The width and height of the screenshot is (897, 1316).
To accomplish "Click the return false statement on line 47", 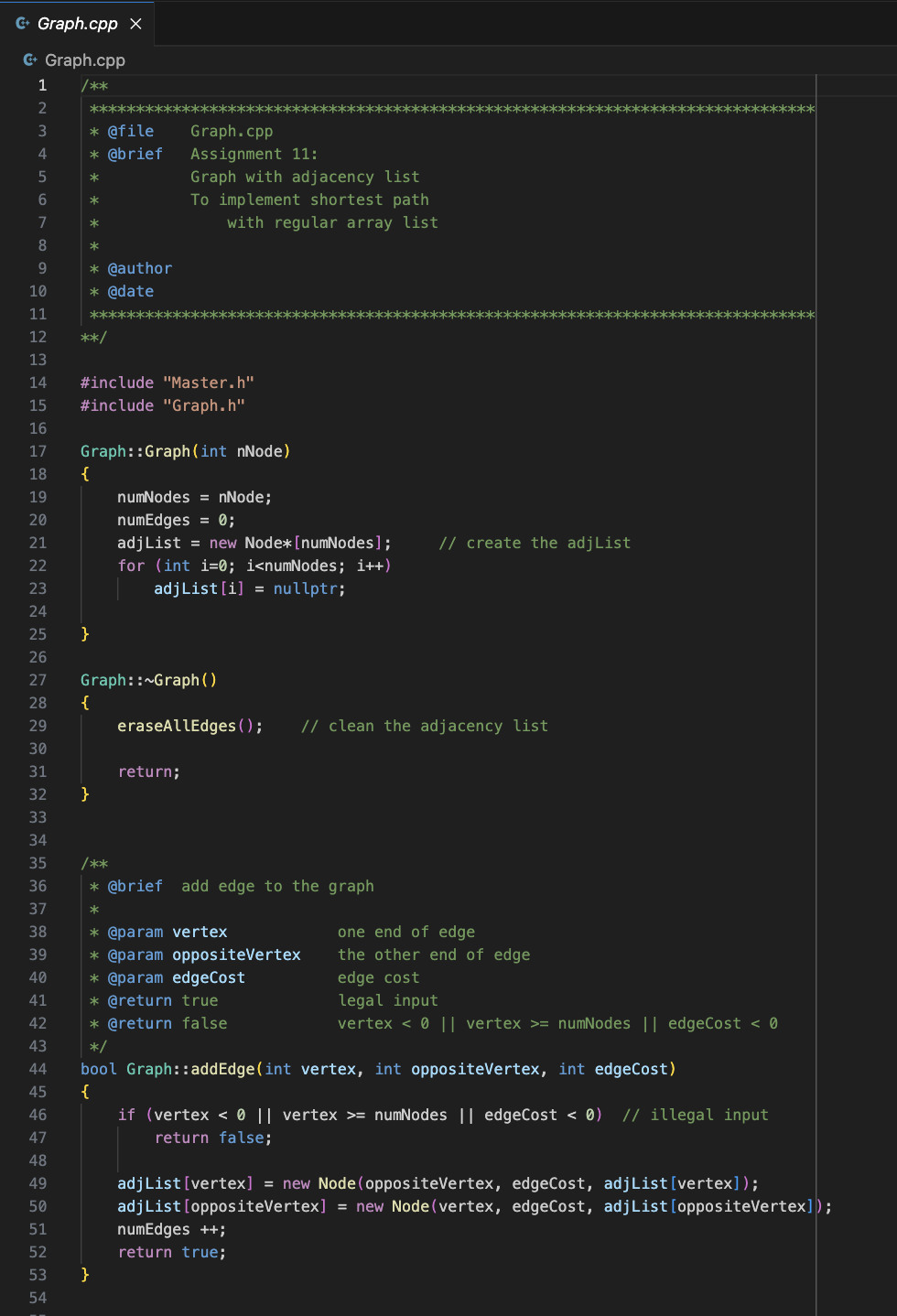I will point(212,1138).
